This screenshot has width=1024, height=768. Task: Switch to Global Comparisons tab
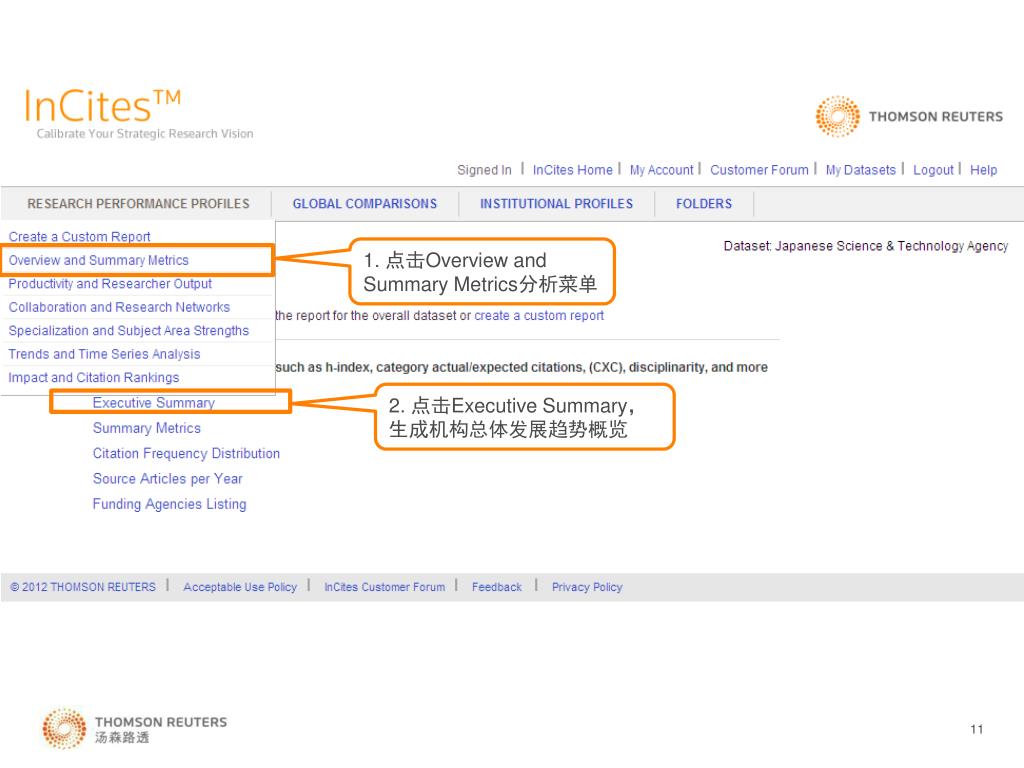365,204
